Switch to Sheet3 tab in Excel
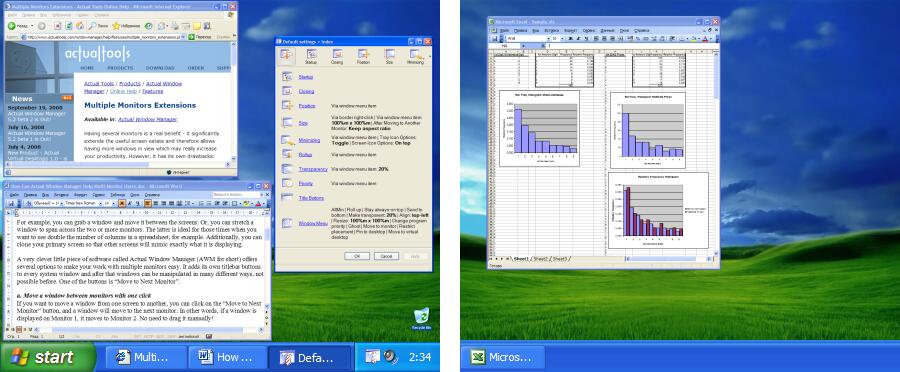The image size is (900, 372). coord(560,259)
